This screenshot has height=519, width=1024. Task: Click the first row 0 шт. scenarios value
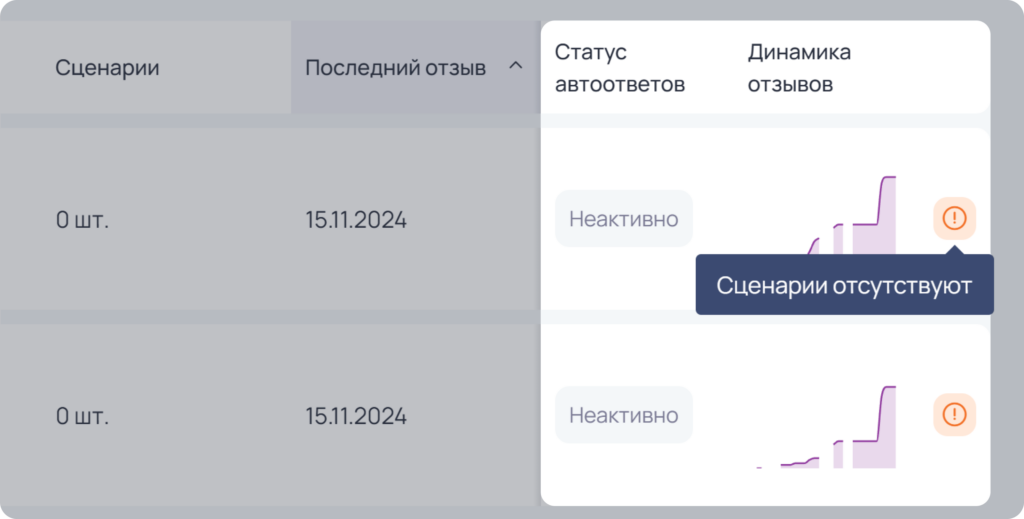[x=82, y=220]
